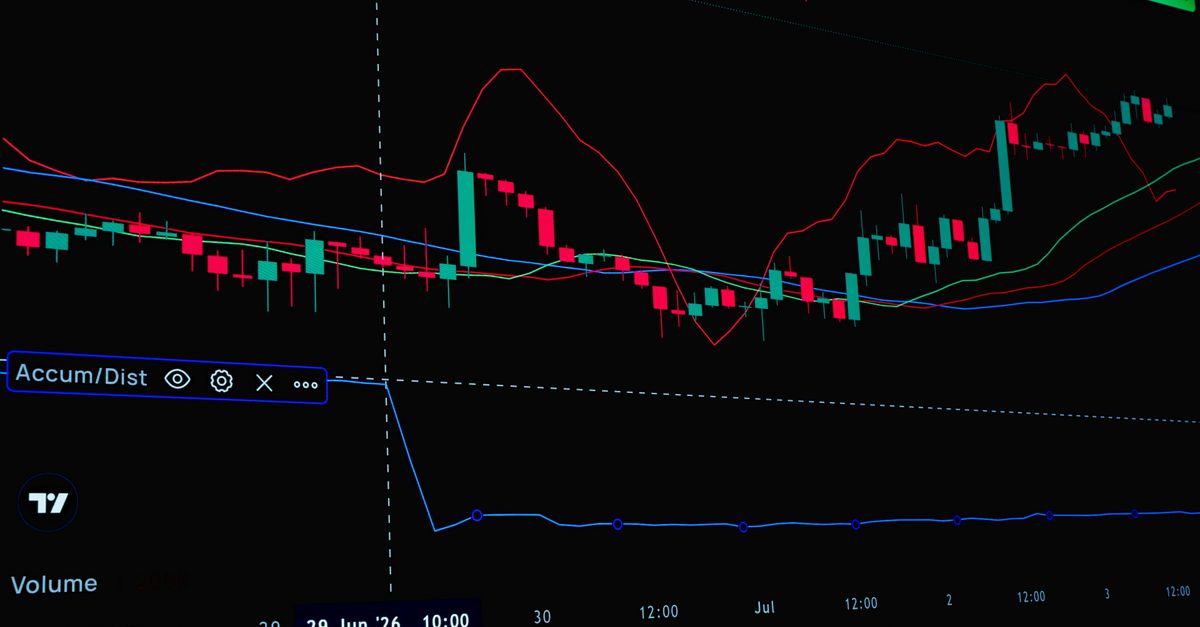Open Accum/Dist settings gear
Image resolution: width=1200 pixels, height=627 pixels.
[221, 380]
